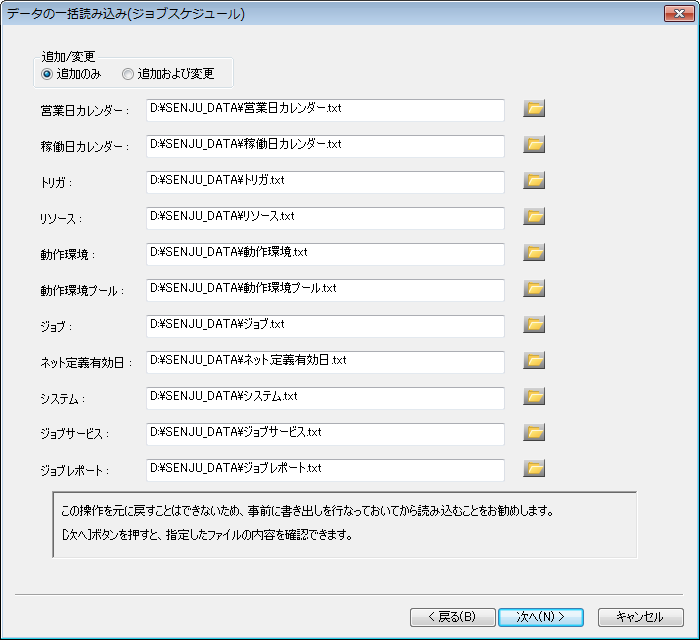Click the 動作環境プール.txt path field
This screenshot has width=700, height=640.
pos(325,290)
